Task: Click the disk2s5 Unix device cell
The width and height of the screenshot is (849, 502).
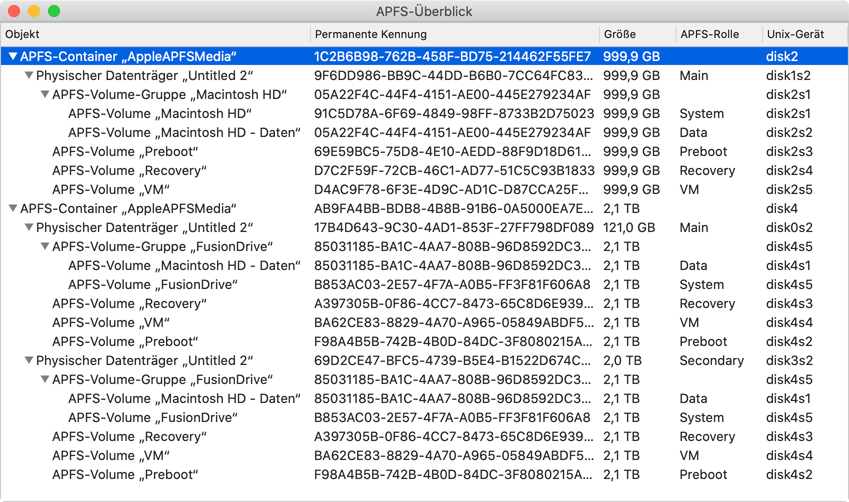Action: 789,190
